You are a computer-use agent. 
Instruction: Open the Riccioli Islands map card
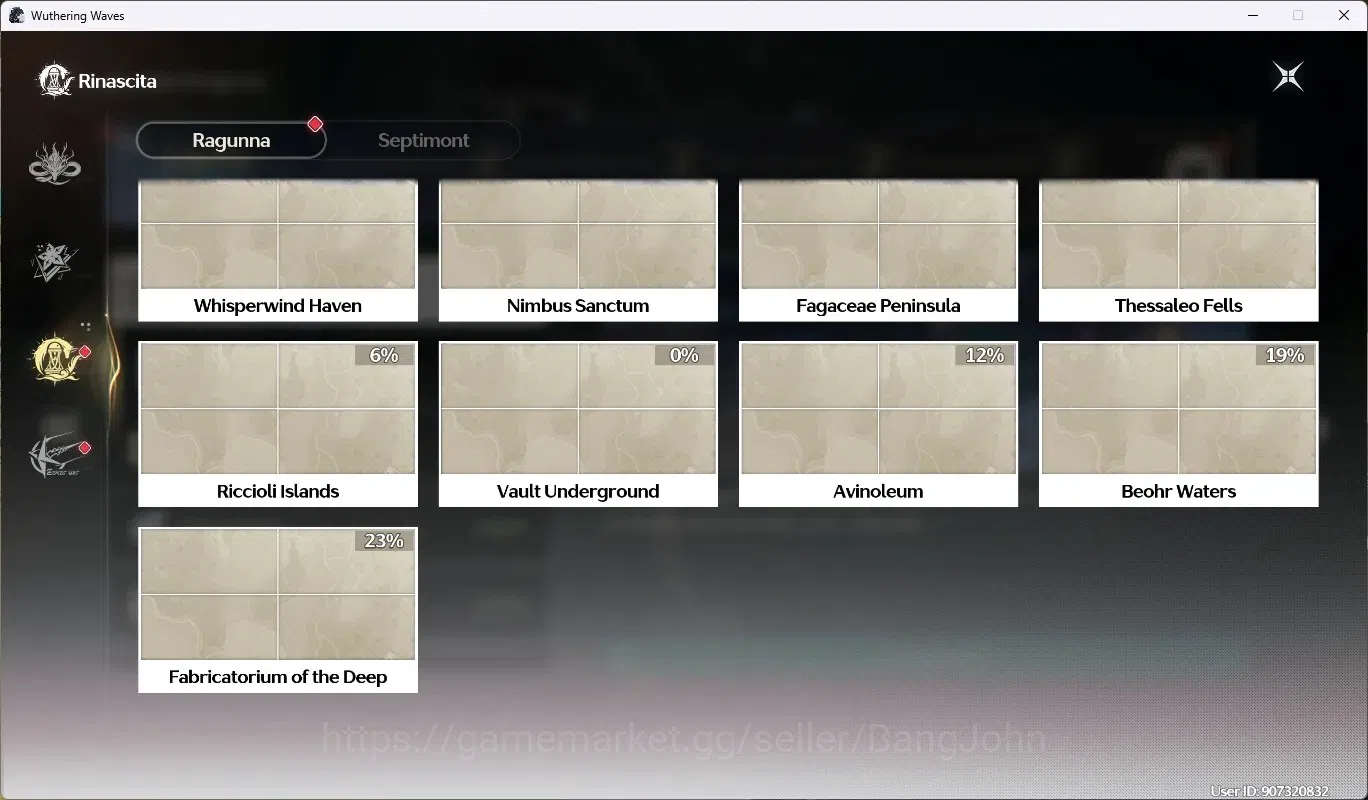[278, 424]
